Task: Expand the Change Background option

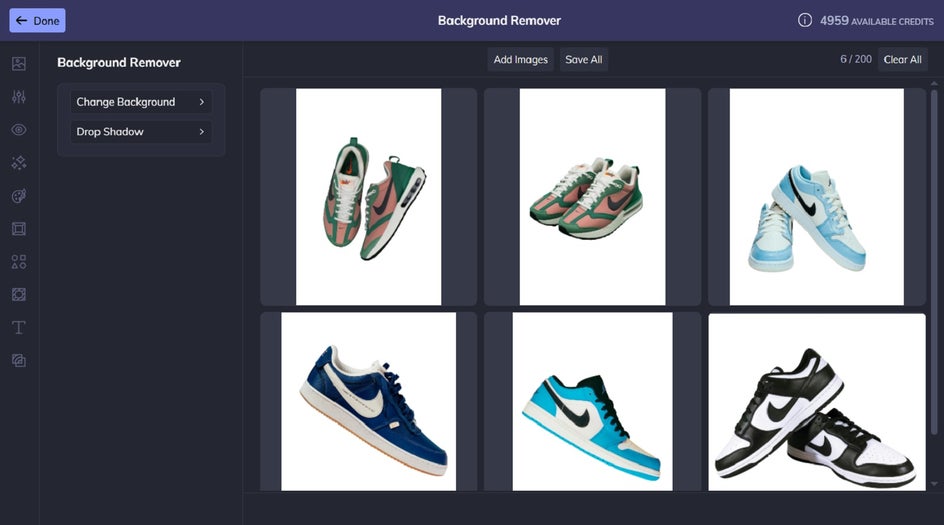Action: click(141, 102)
